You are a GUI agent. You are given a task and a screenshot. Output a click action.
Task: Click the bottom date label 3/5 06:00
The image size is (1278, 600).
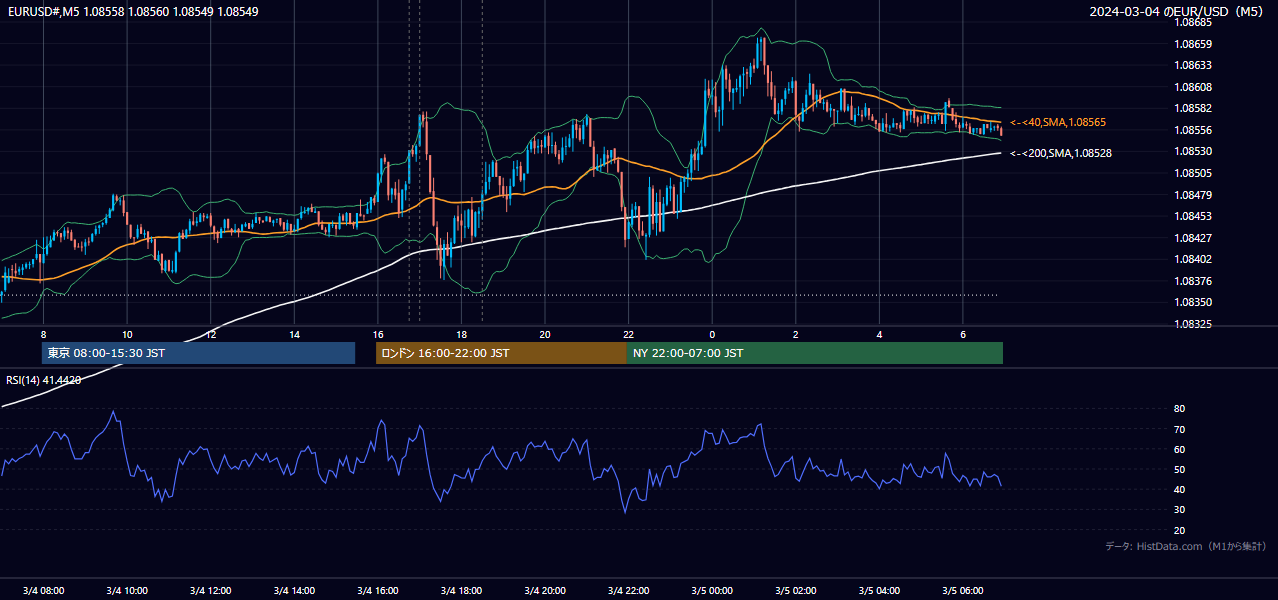[963, 590]
